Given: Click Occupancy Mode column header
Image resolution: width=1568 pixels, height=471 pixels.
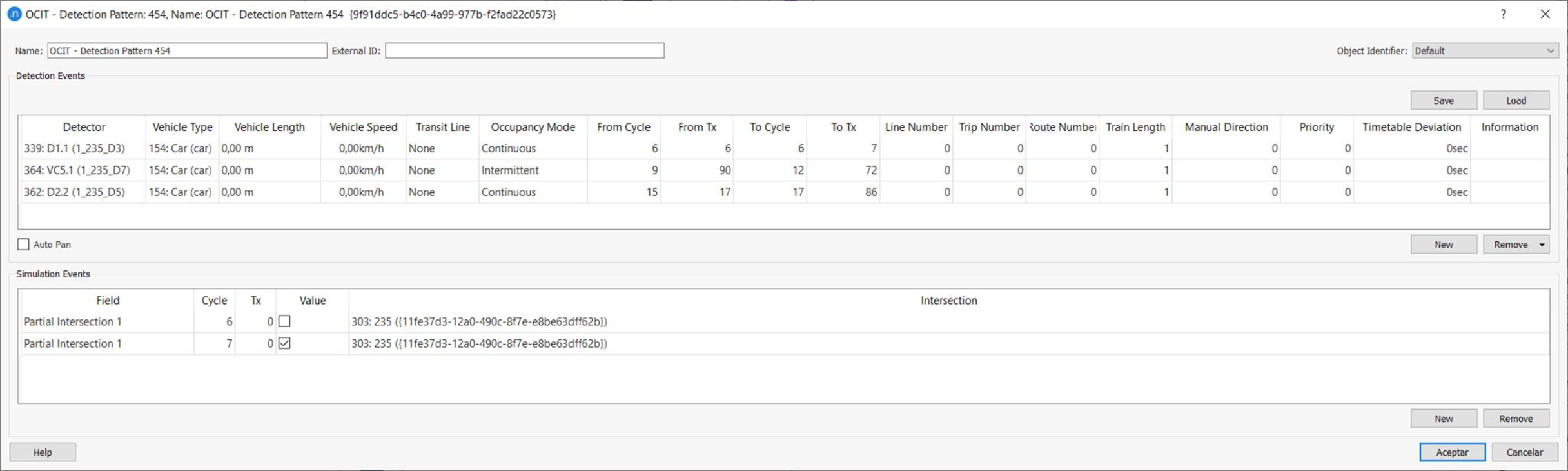Looking at the screenshot, I should tap(533, 127).
